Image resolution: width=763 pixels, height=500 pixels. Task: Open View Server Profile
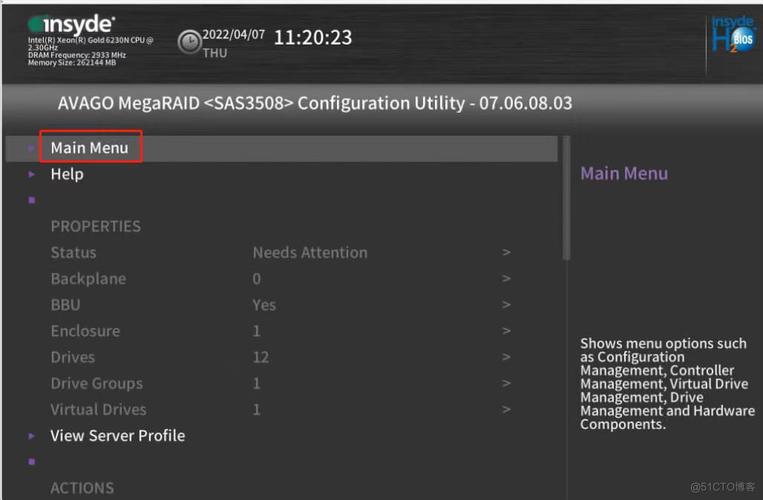(118, 436)
